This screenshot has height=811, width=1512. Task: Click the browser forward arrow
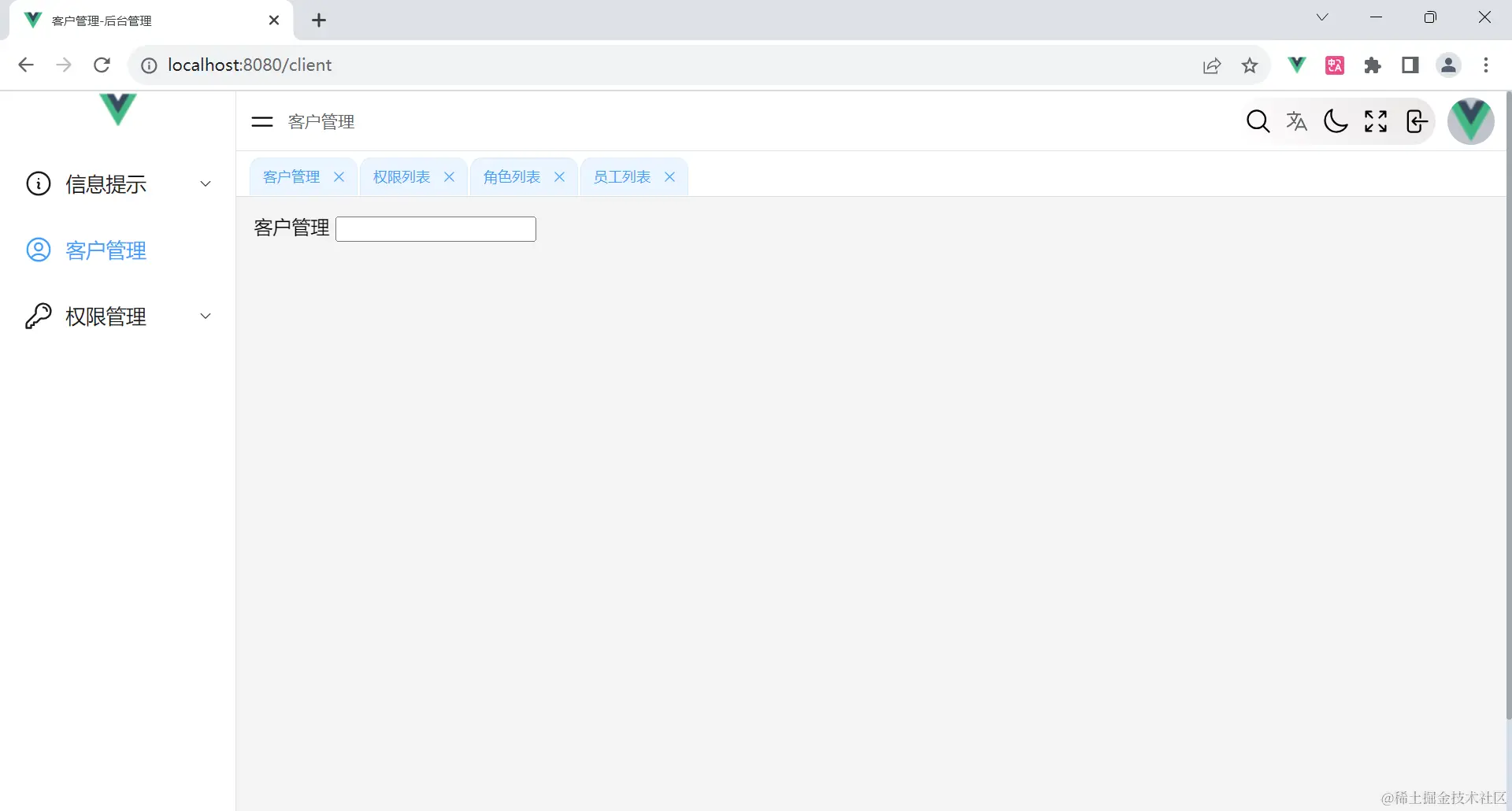click(x=64, y=65)
